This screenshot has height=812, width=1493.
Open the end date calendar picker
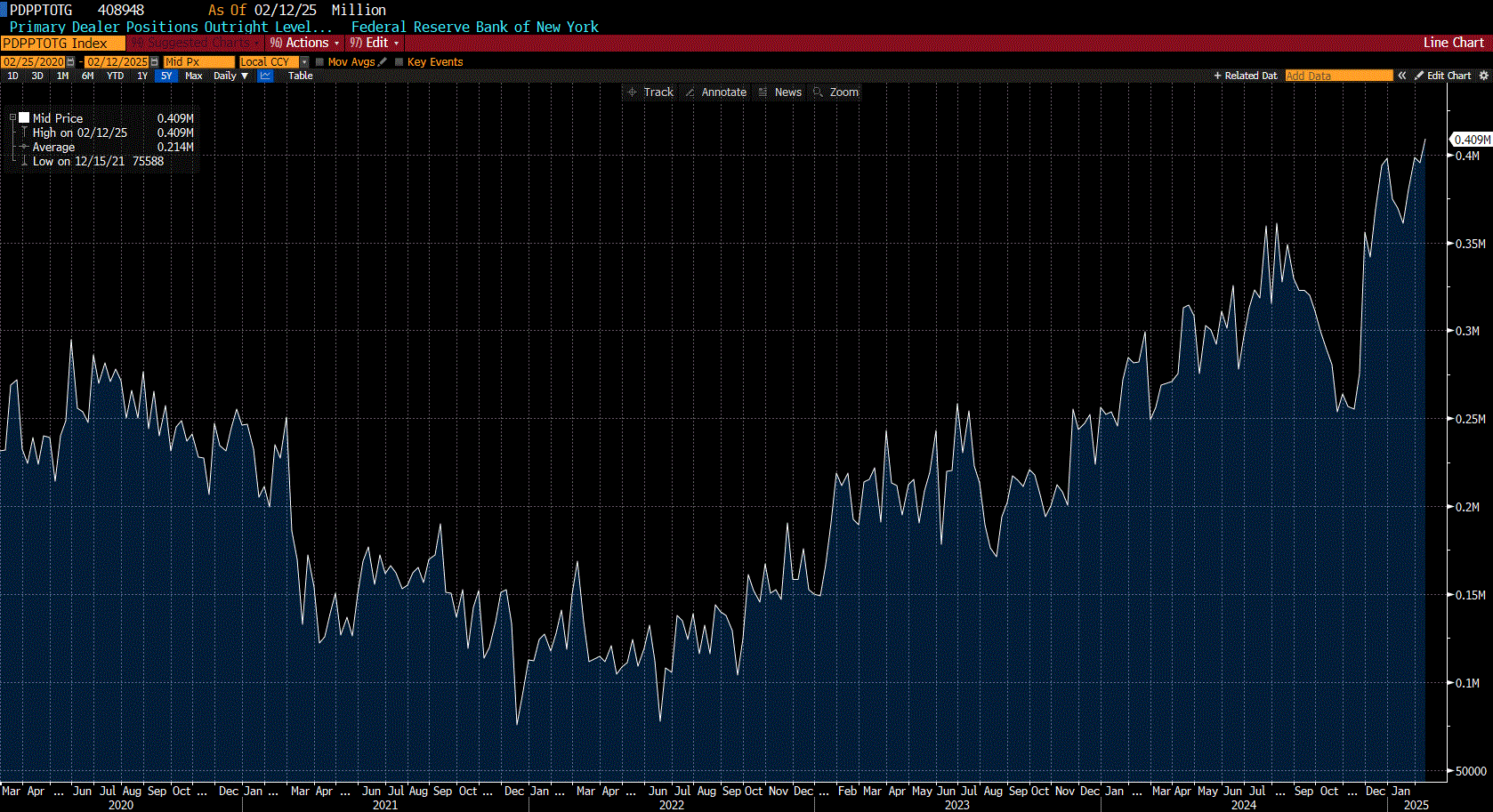(155, 62)
